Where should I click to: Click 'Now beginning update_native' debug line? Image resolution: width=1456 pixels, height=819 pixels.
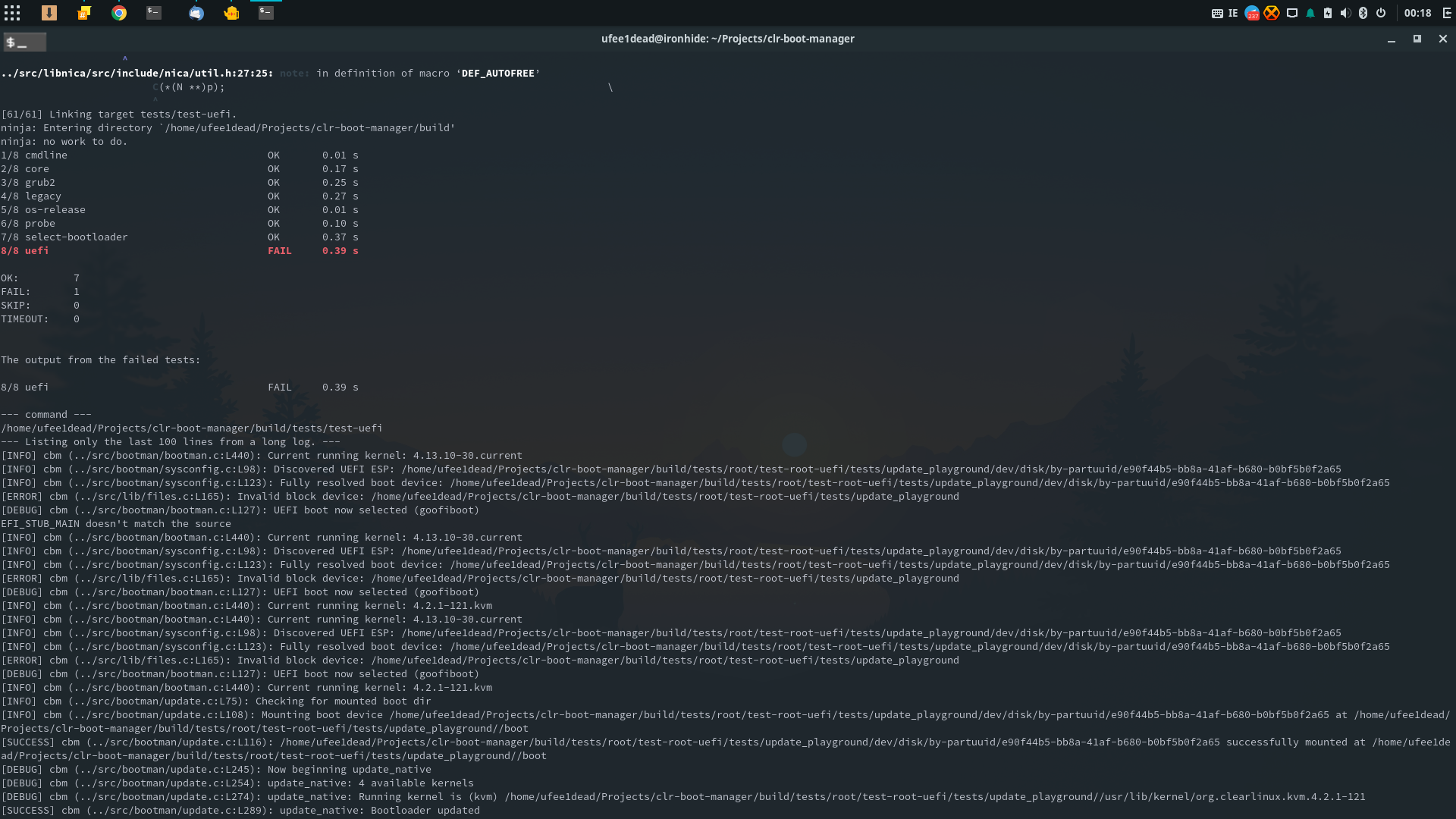[216, 770]
